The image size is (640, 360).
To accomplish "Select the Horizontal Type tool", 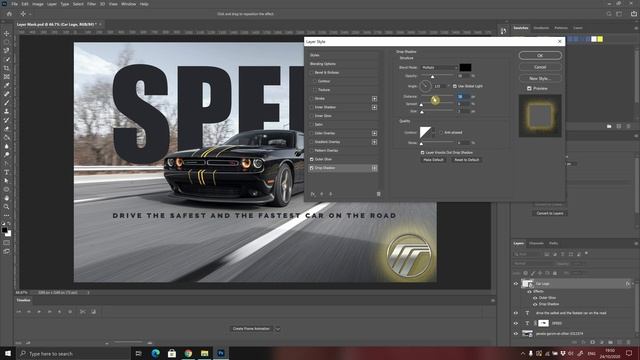I will click(7, 172).
